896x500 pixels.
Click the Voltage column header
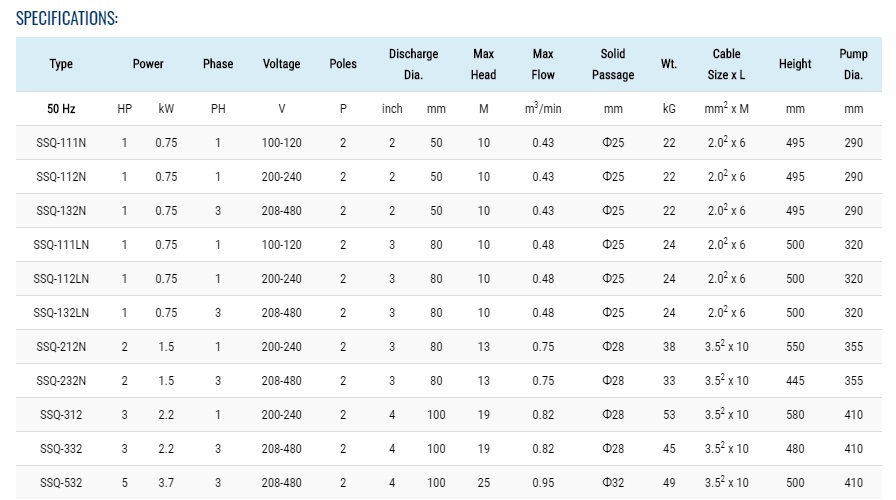click(x=281, y=64)
